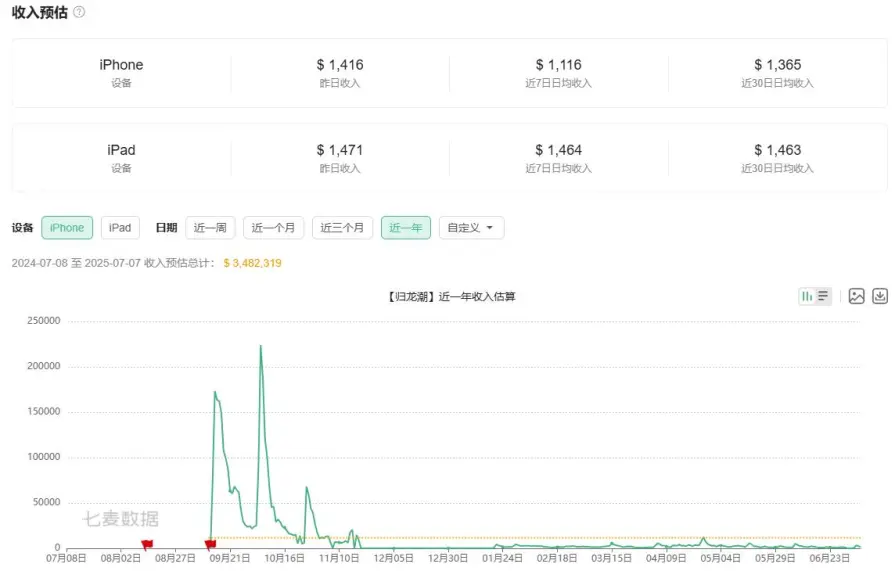Select the iPhone device filter
895x571 pixels.
click(x=67, y=228)
